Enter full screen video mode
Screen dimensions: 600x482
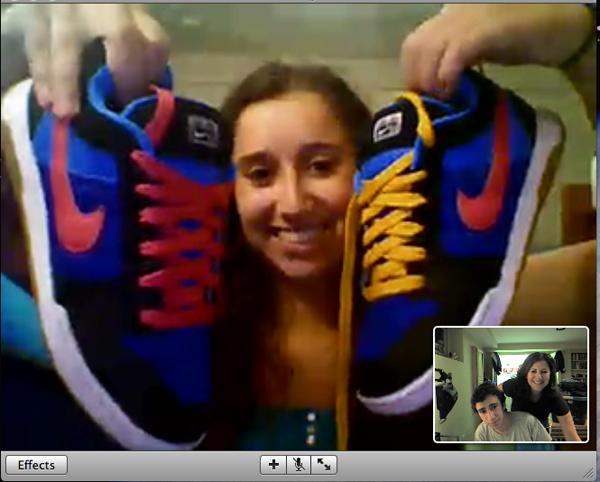pos(324,465)
